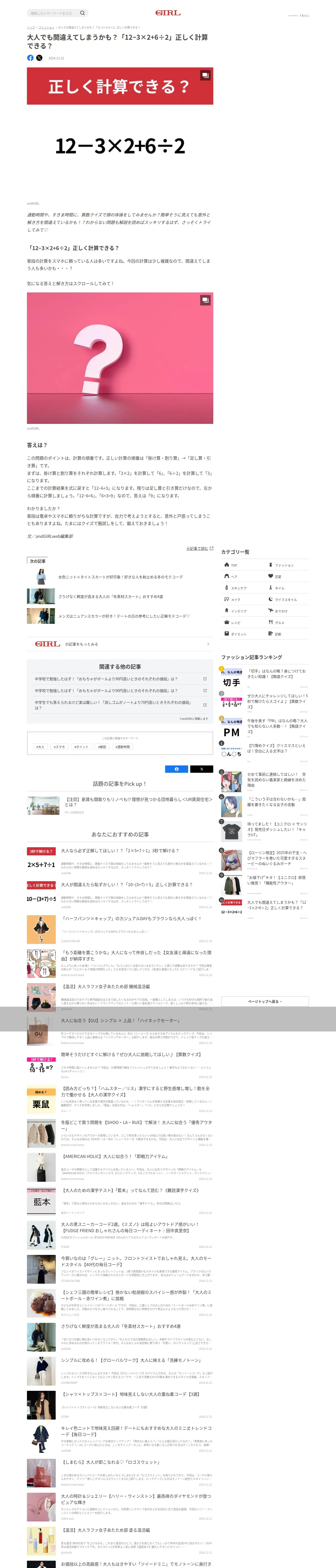Open the グルメ fork-knife category icon

tap(271, 622)
